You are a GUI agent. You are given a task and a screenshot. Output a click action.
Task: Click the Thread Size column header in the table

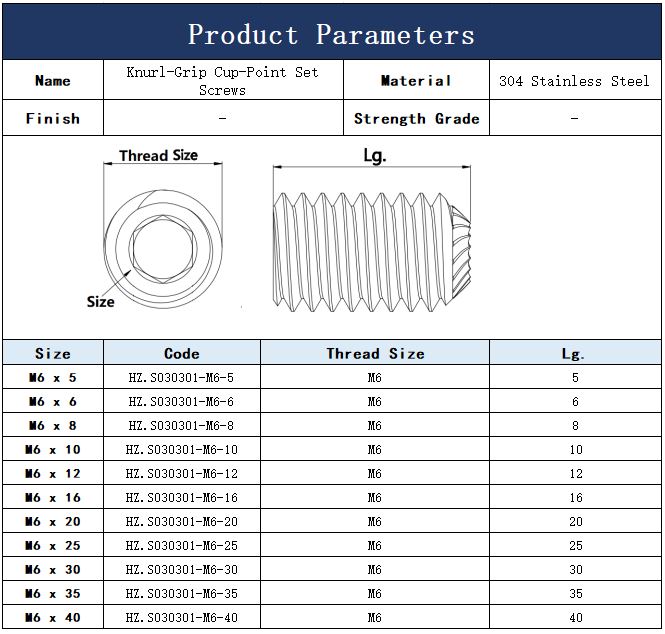[x=375, y=353]
